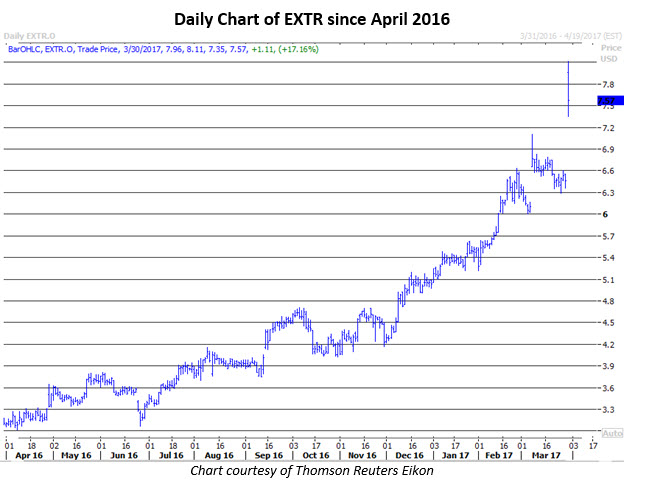Click the chart title 'Daily Chart of EXTR since April 2016'

click(312, 19)
